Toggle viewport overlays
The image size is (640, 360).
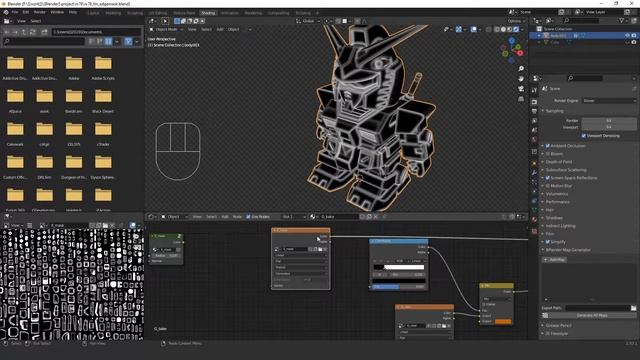click(x=473, y=29)
